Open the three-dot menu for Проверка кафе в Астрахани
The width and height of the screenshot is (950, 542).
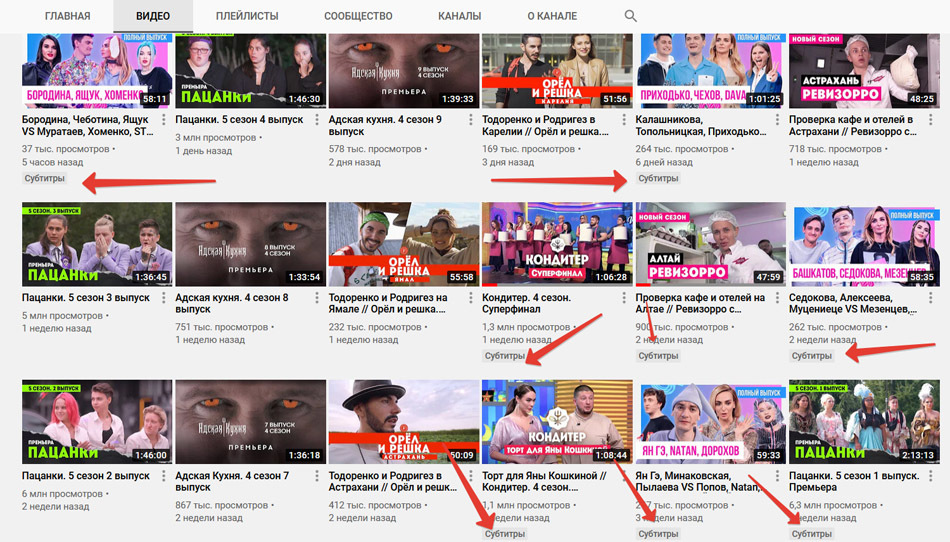(931, 120)
